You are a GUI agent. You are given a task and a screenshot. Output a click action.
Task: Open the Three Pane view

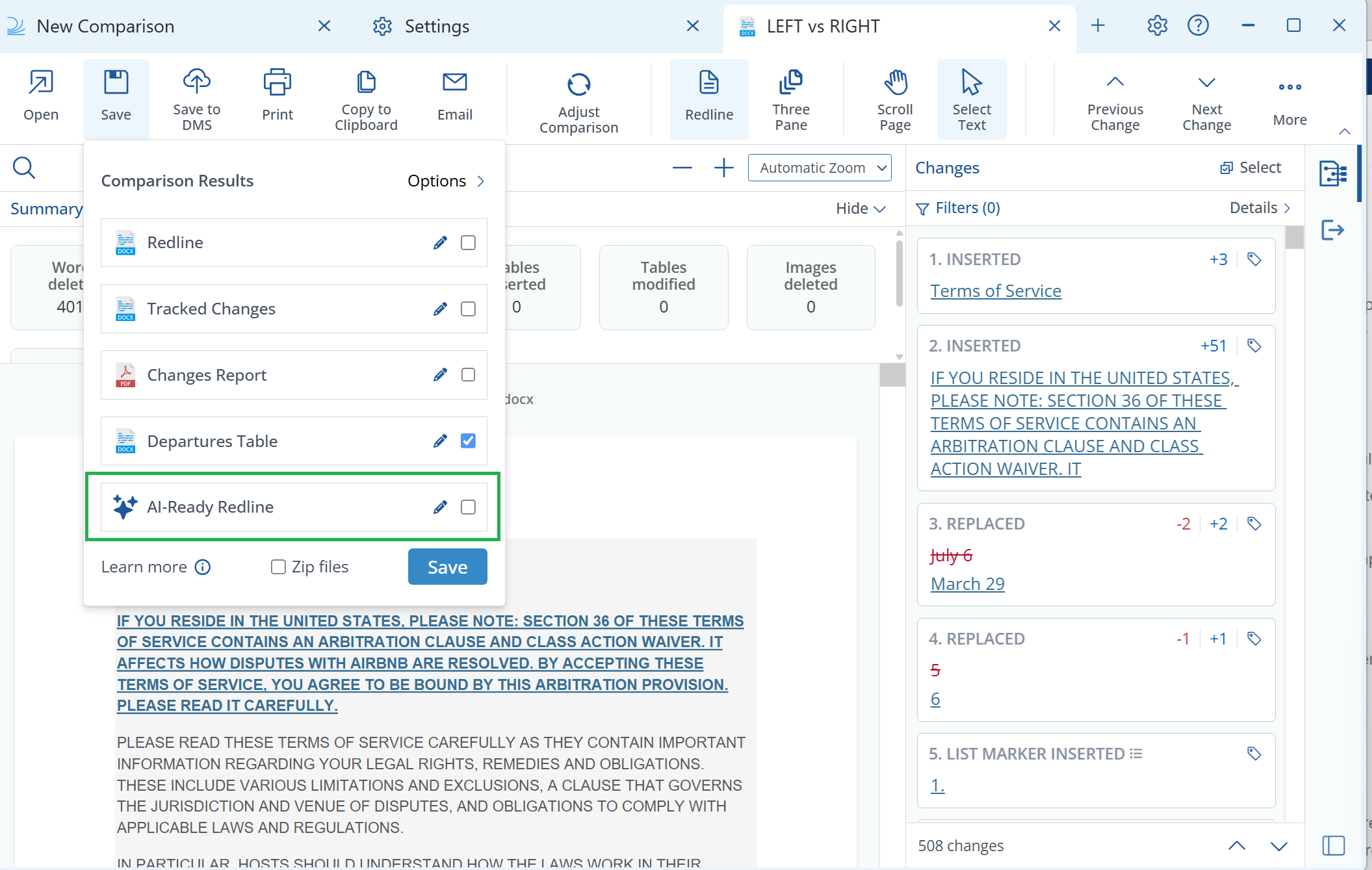coord(792,97)
